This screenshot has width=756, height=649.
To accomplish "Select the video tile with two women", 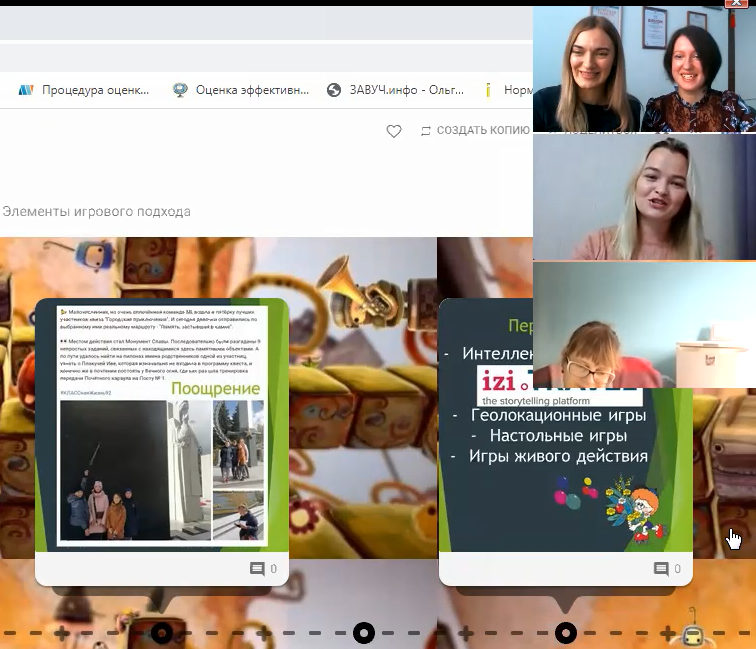I will [643, 70].
